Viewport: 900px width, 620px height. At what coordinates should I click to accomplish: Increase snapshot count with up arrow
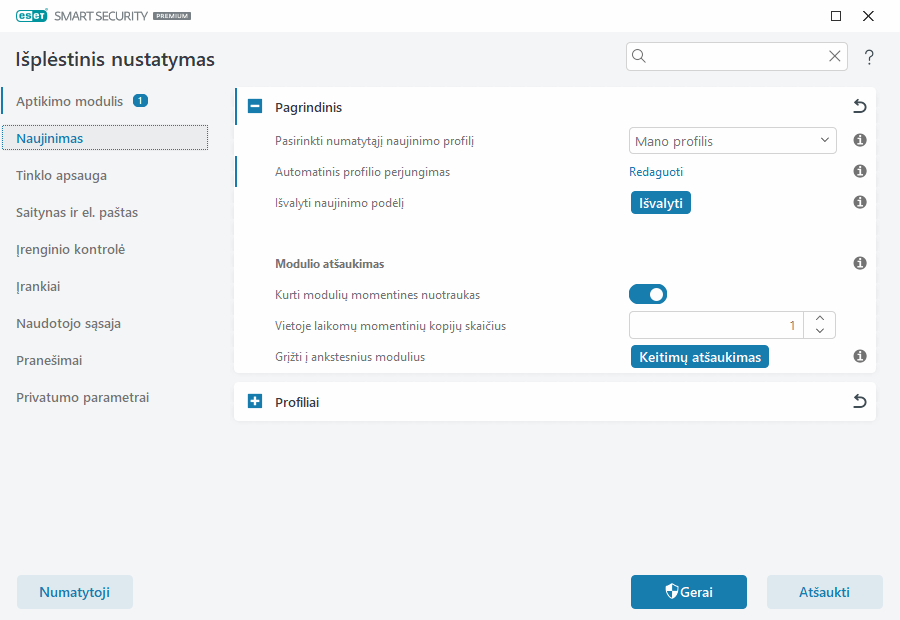(x=820, y=318)
